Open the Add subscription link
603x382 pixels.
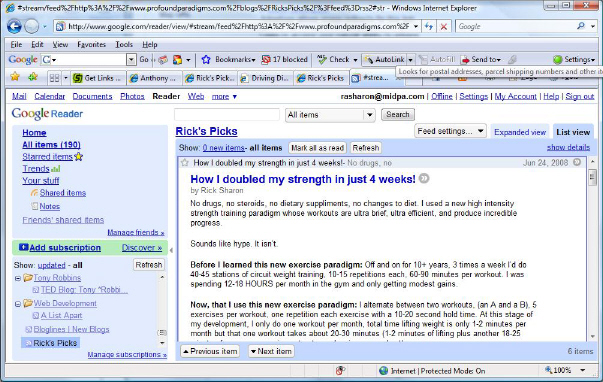[x=65, y=248]
